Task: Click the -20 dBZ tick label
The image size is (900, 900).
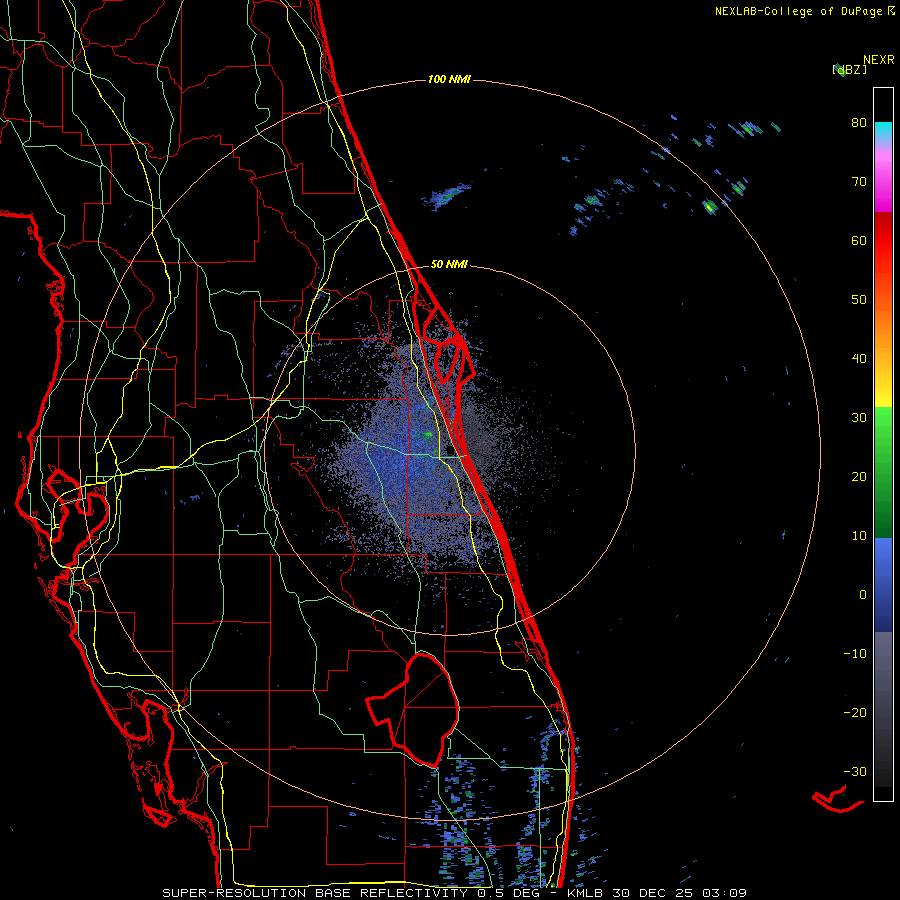Action: [855, 712]
